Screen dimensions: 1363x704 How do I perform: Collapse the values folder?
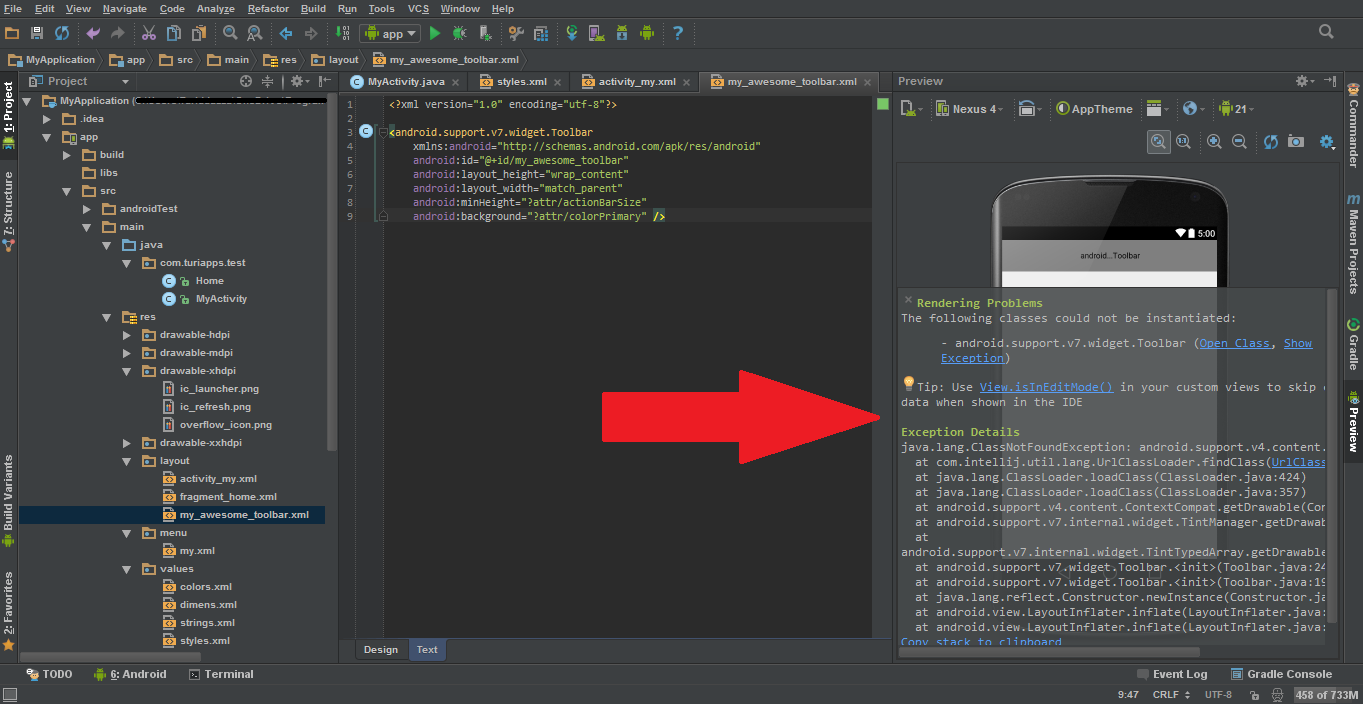[x=126, y=569]
